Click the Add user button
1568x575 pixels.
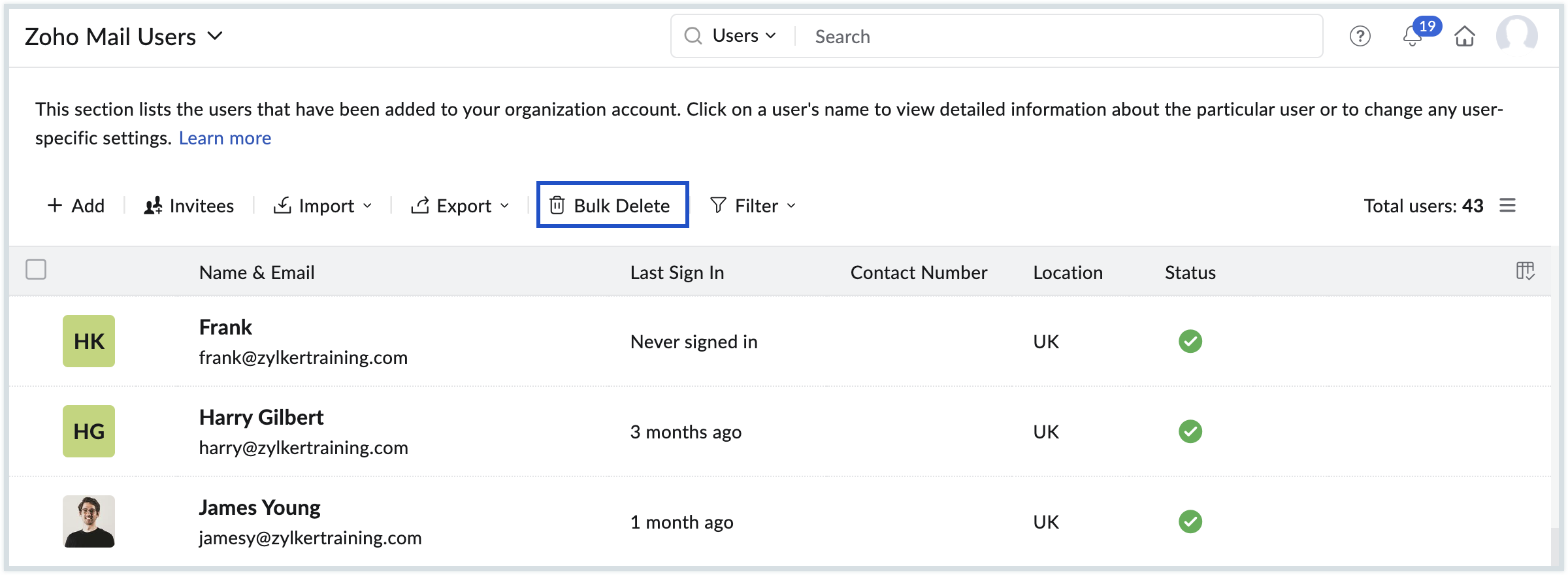76,206
